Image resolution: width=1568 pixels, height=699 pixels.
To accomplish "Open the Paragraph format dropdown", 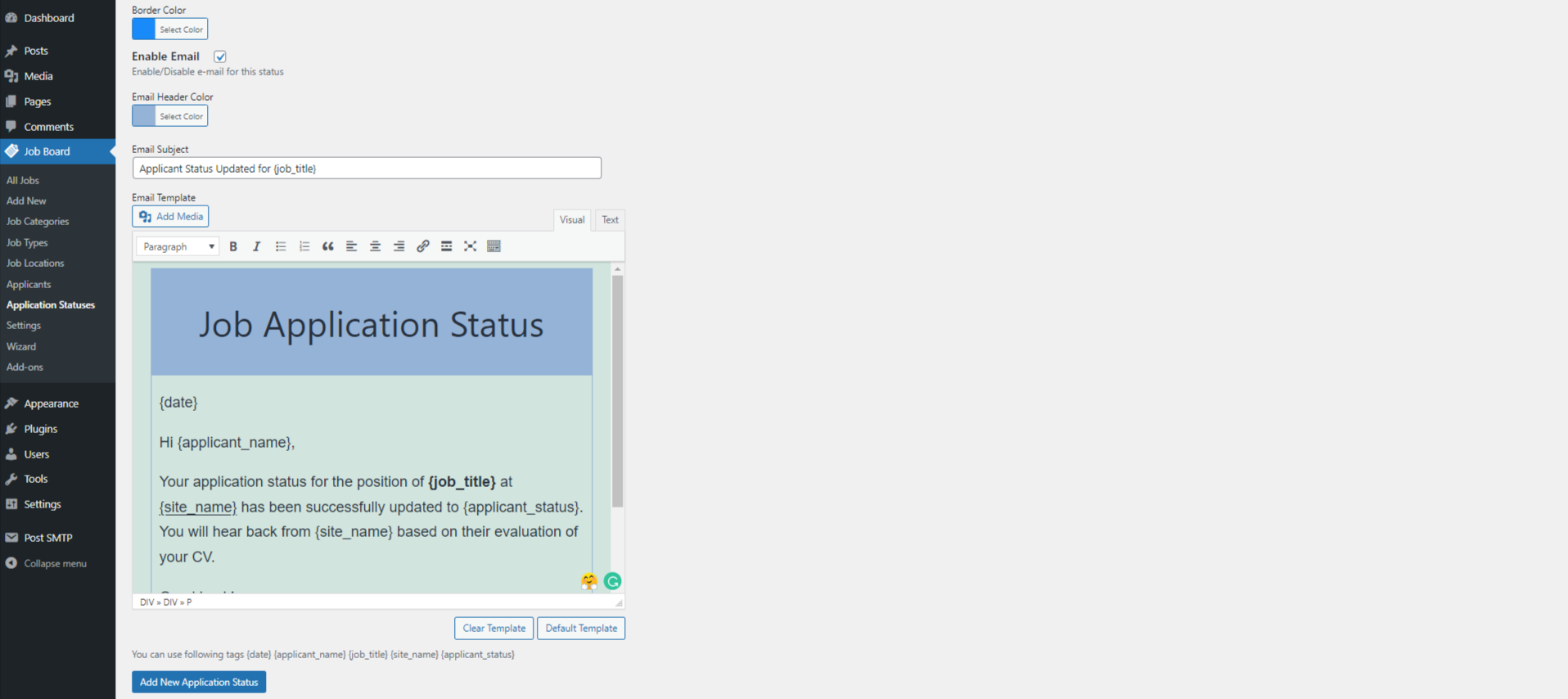I will click(x=178, y=246).
